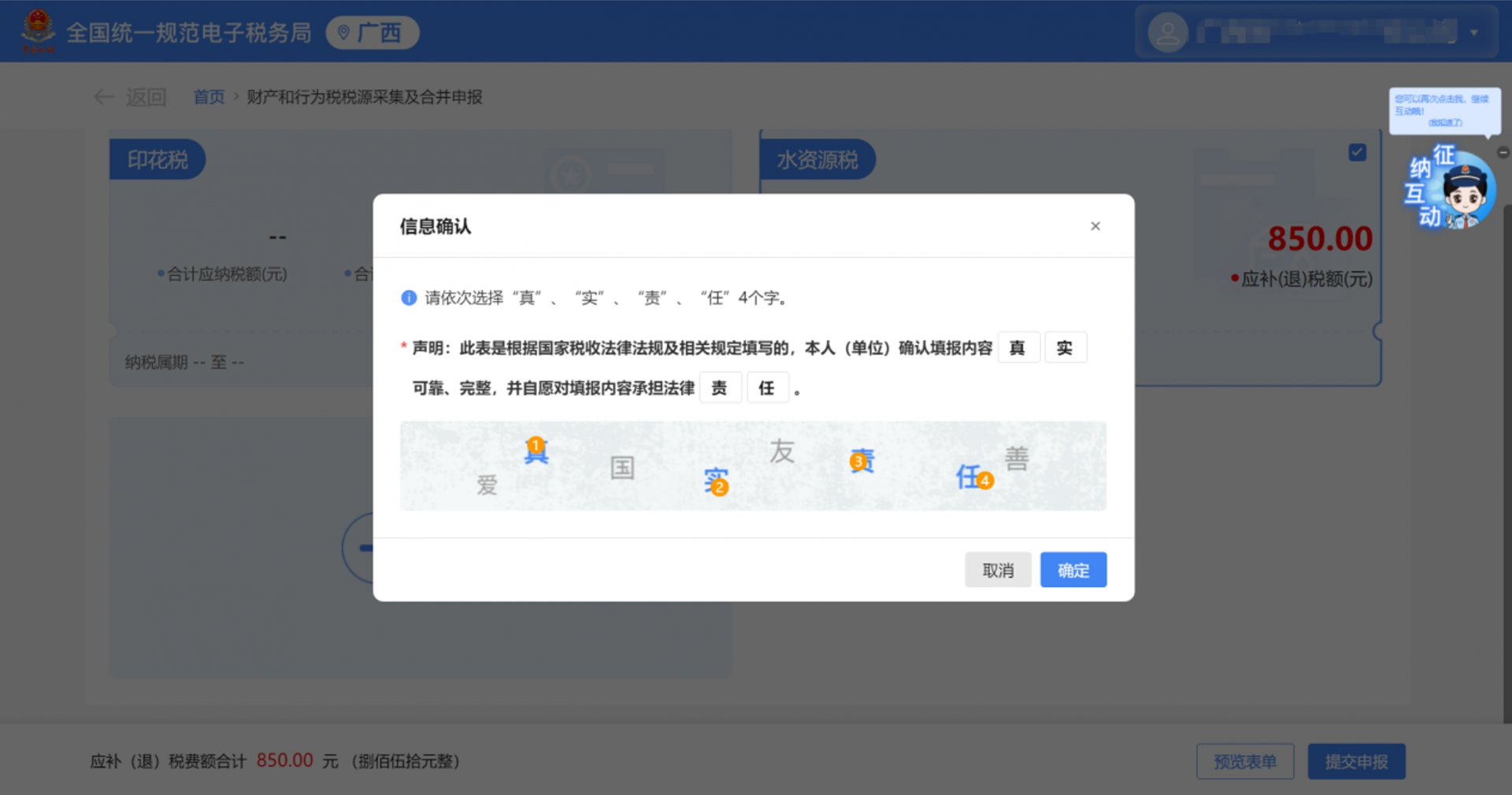
Task: Click the blue info icon in dialog
Action: tap(409, 298)
